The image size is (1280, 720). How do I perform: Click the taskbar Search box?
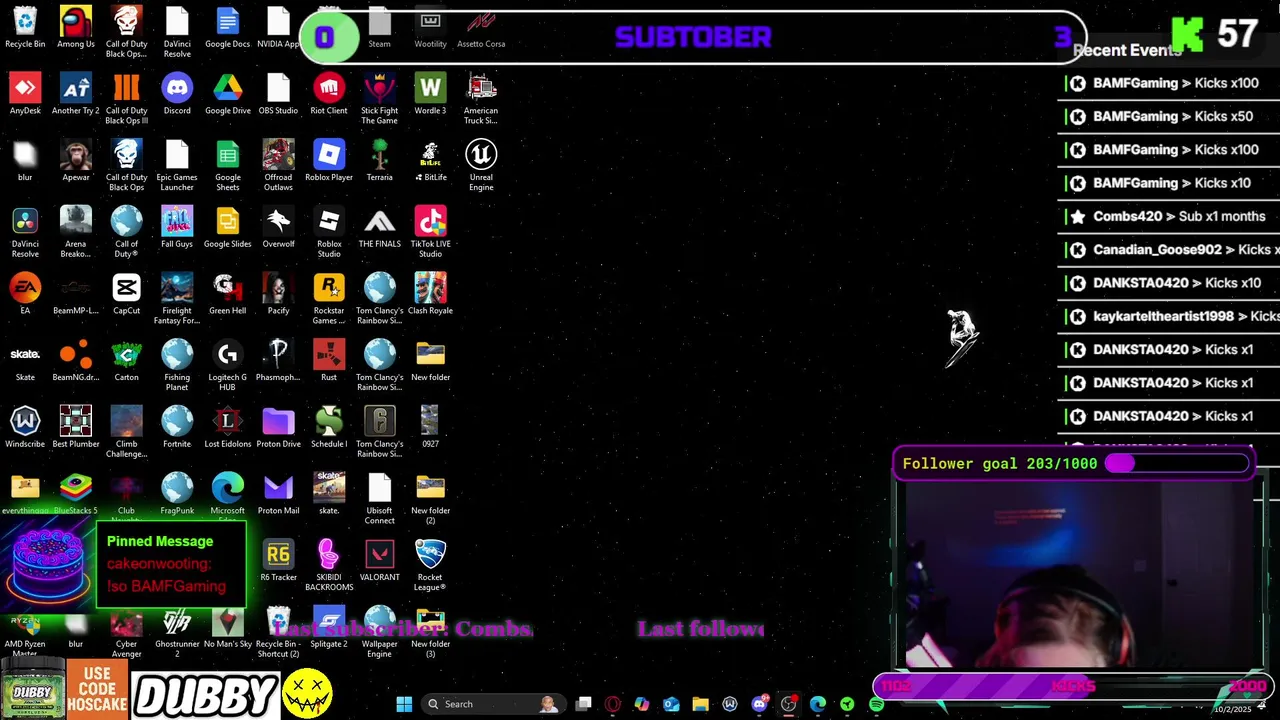pyautogui.click(x=493, y=704)
